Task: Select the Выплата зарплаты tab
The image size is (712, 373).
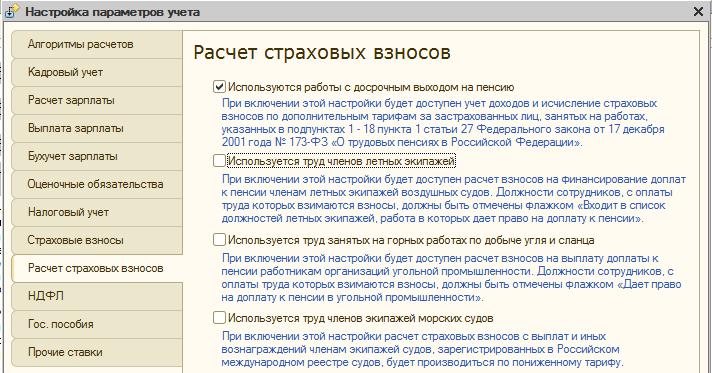Action: point(97,128)
